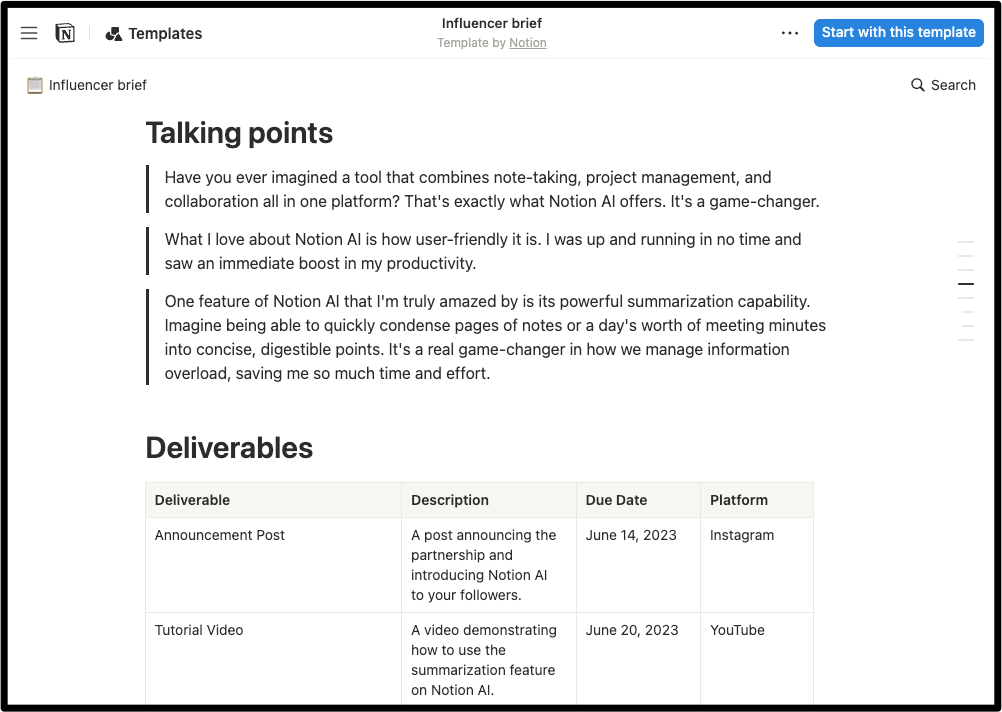This screenshot has height=712, width=1002.
Task: Click the Announcement Post table cell
Action: click(x=220, y=535)
